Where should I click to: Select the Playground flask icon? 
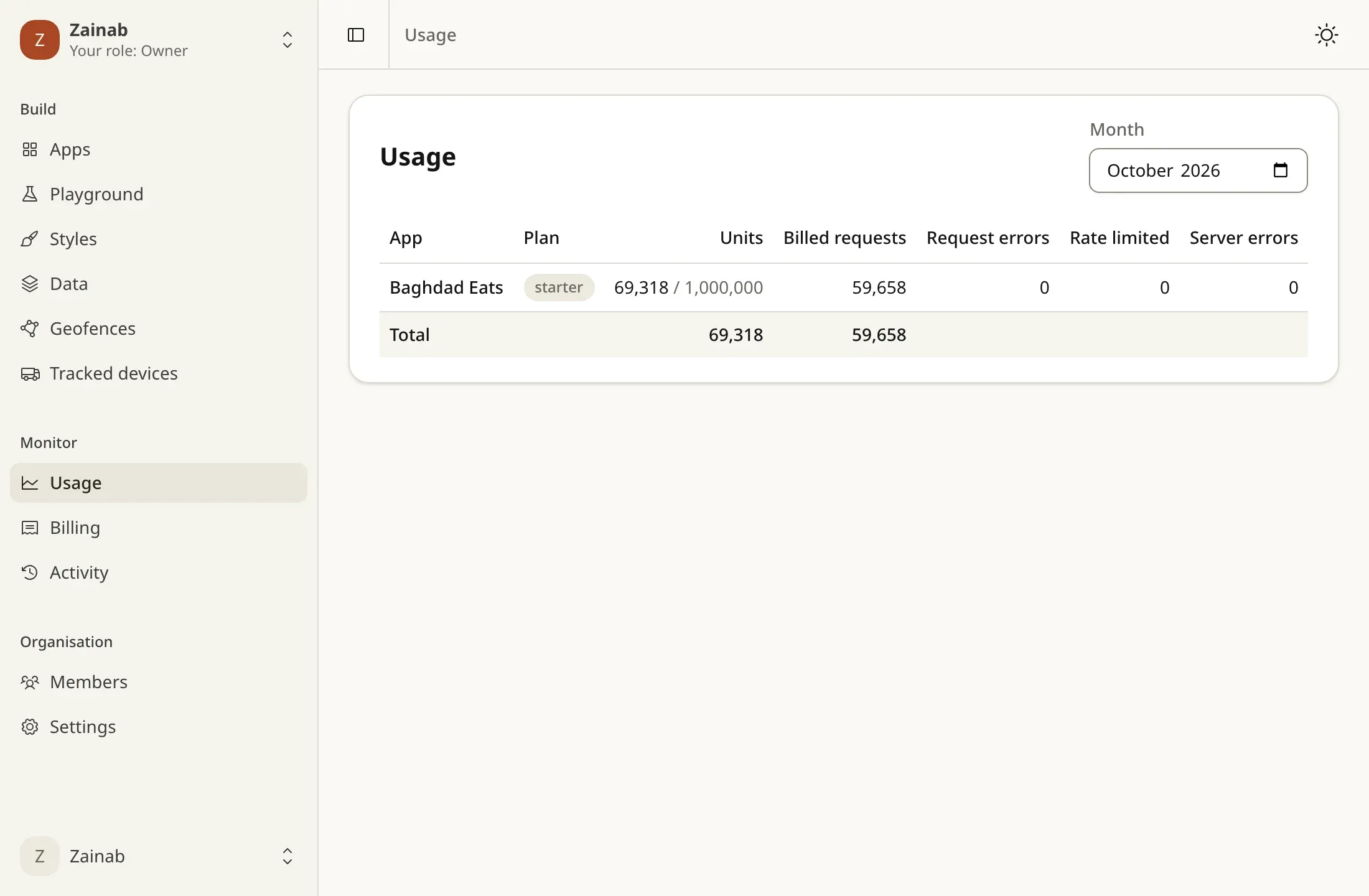pyautogui.click(x=30, y=194)
